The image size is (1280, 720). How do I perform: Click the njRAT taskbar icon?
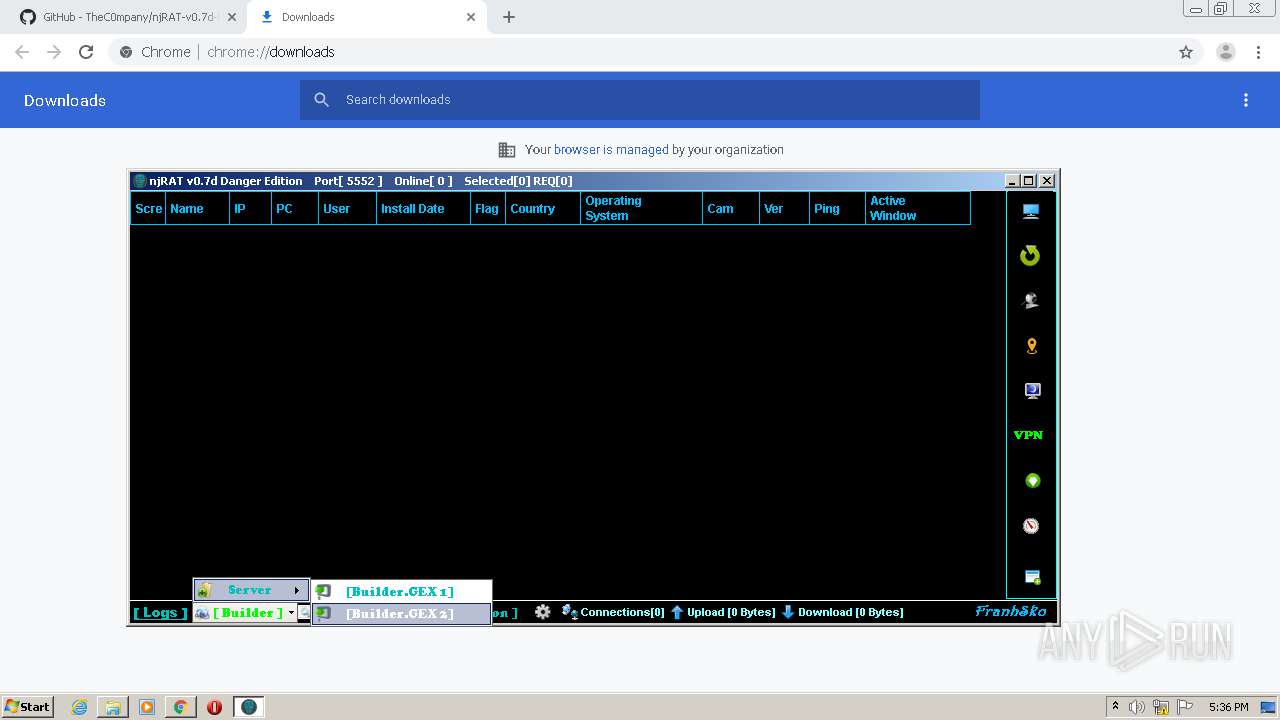click(248, 707)
